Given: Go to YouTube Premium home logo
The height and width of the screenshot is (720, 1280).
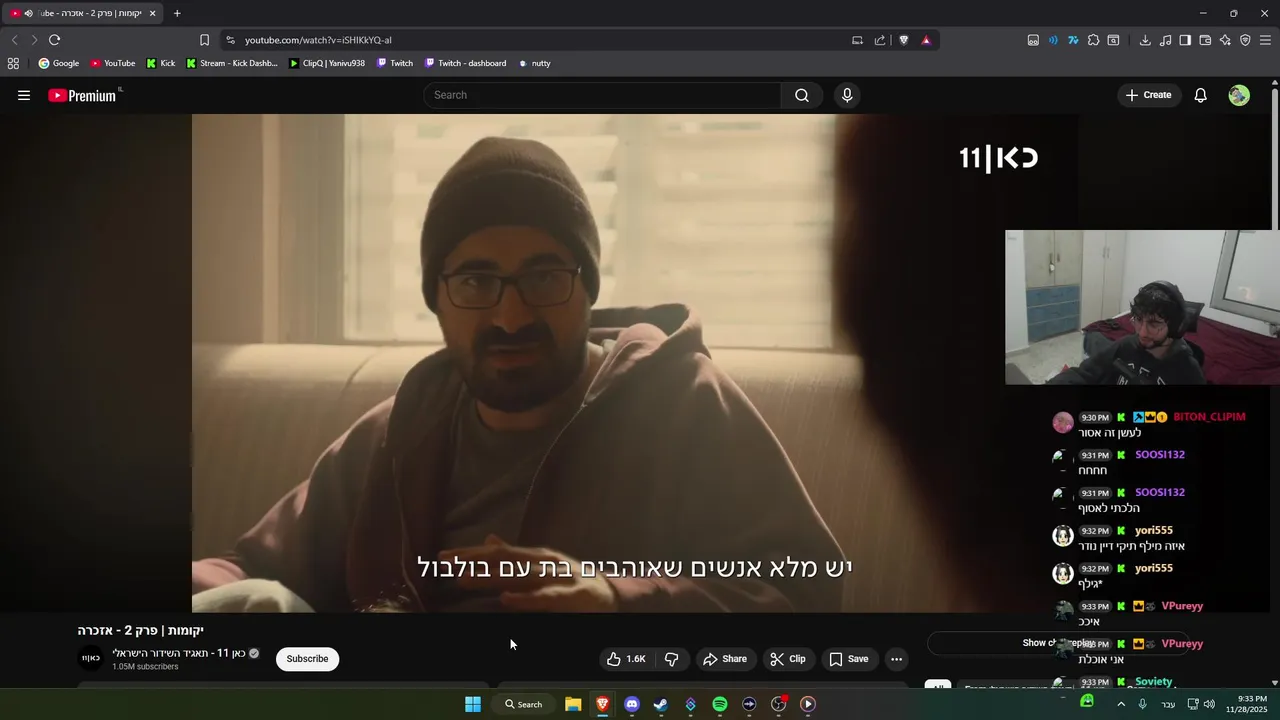Looking at the screenshot, I should [84, 95].
